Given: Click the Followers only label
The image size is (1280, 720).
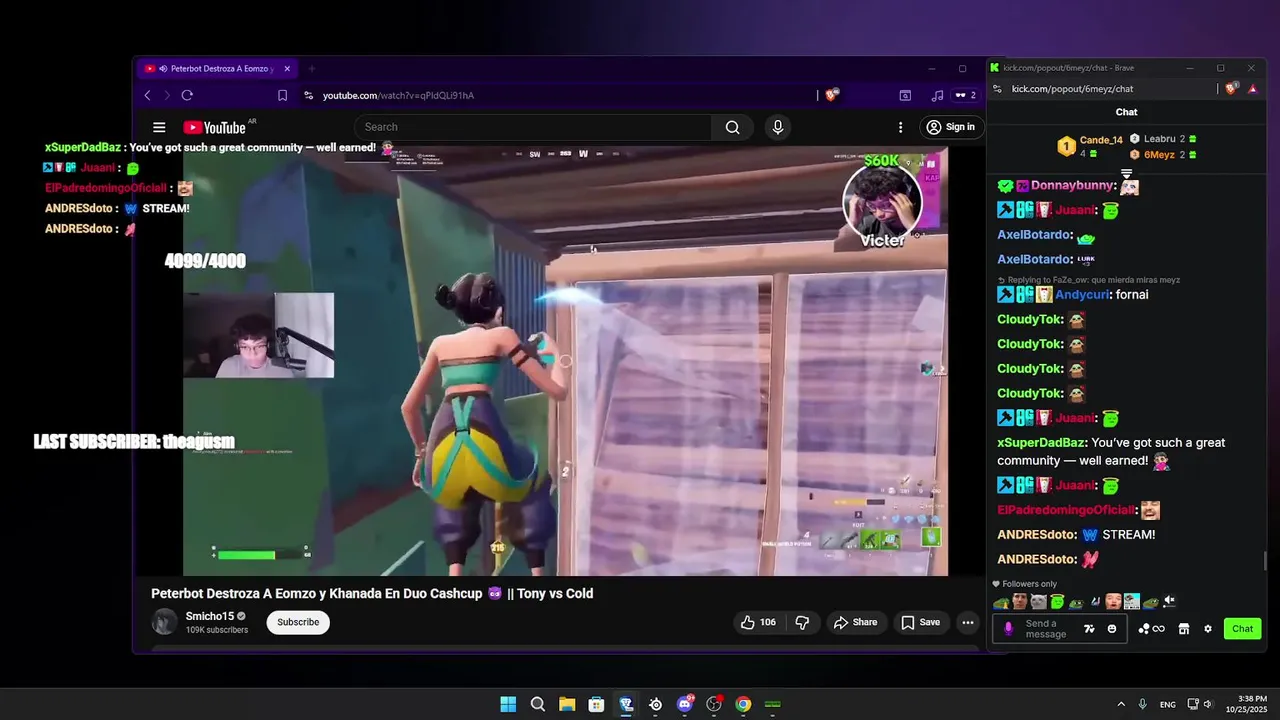Looking at the screenshot, I should (x=1029, y=584).
